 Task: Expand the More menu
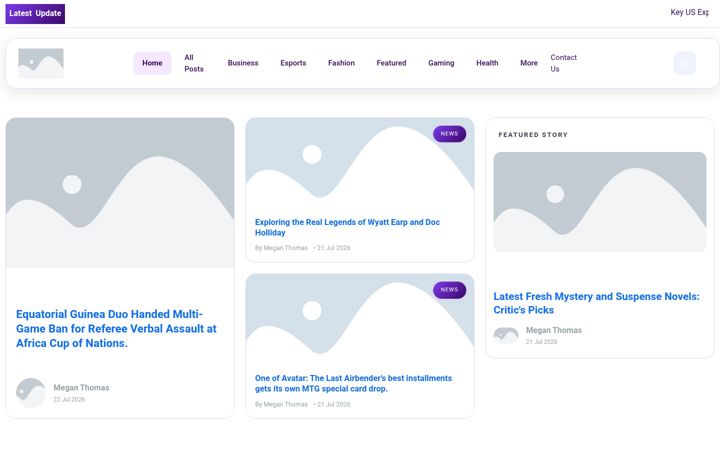click(x=529, y=63)
